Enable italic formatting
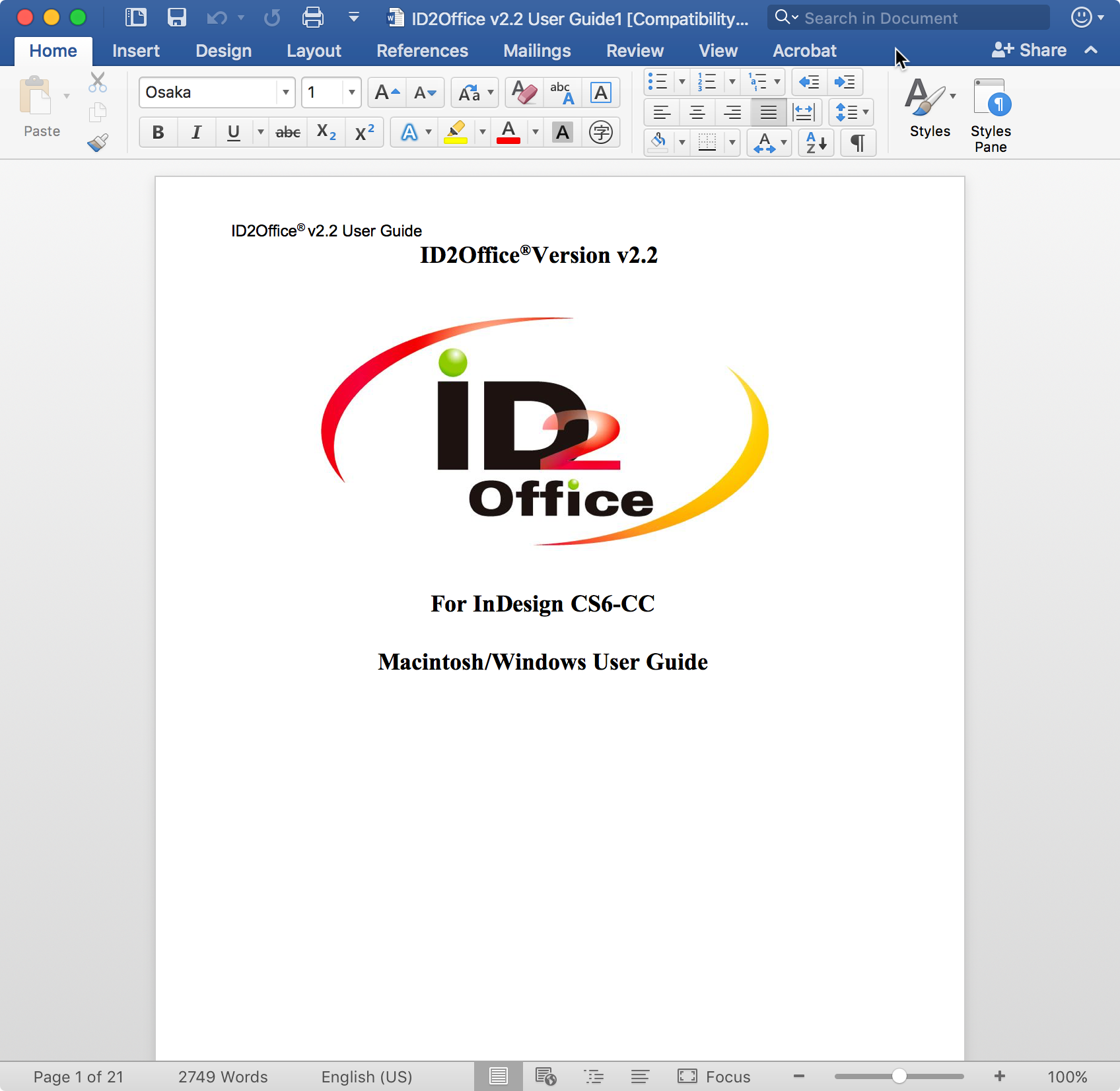Screen dimensions: 1120x1091 pos(195,132)
